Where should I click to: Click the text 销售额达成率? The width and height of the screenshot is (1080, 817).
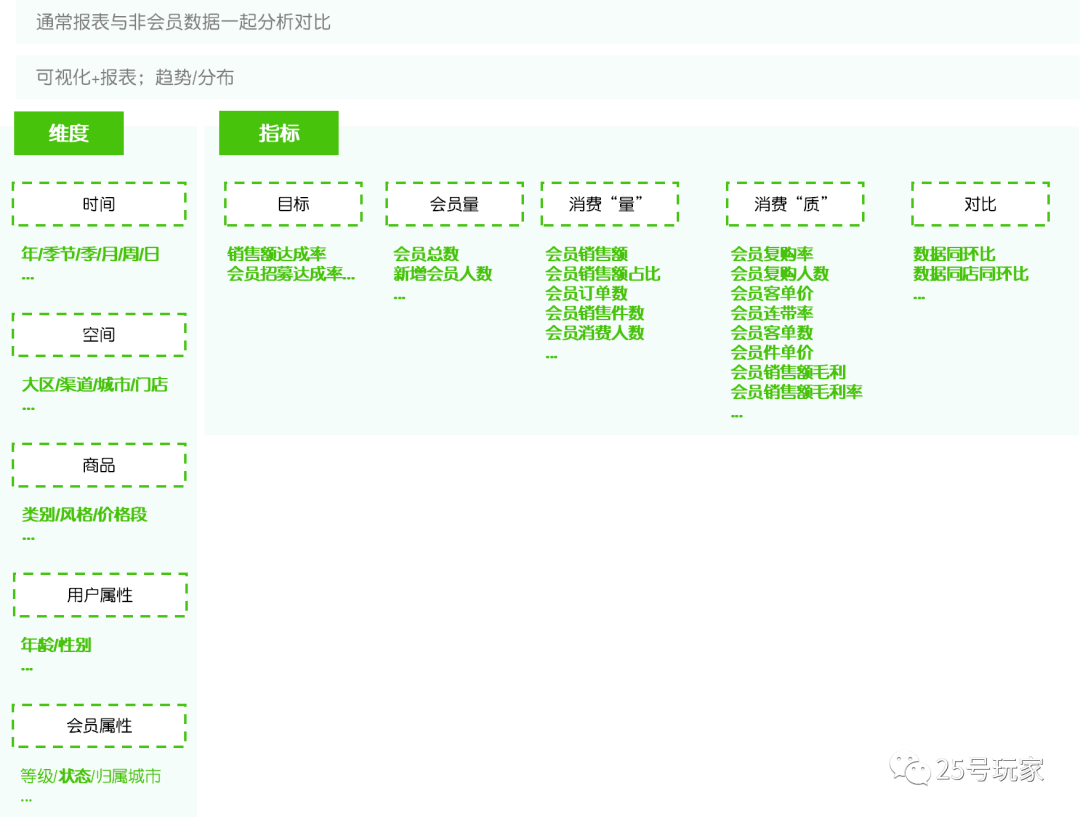tap(277, 254)
